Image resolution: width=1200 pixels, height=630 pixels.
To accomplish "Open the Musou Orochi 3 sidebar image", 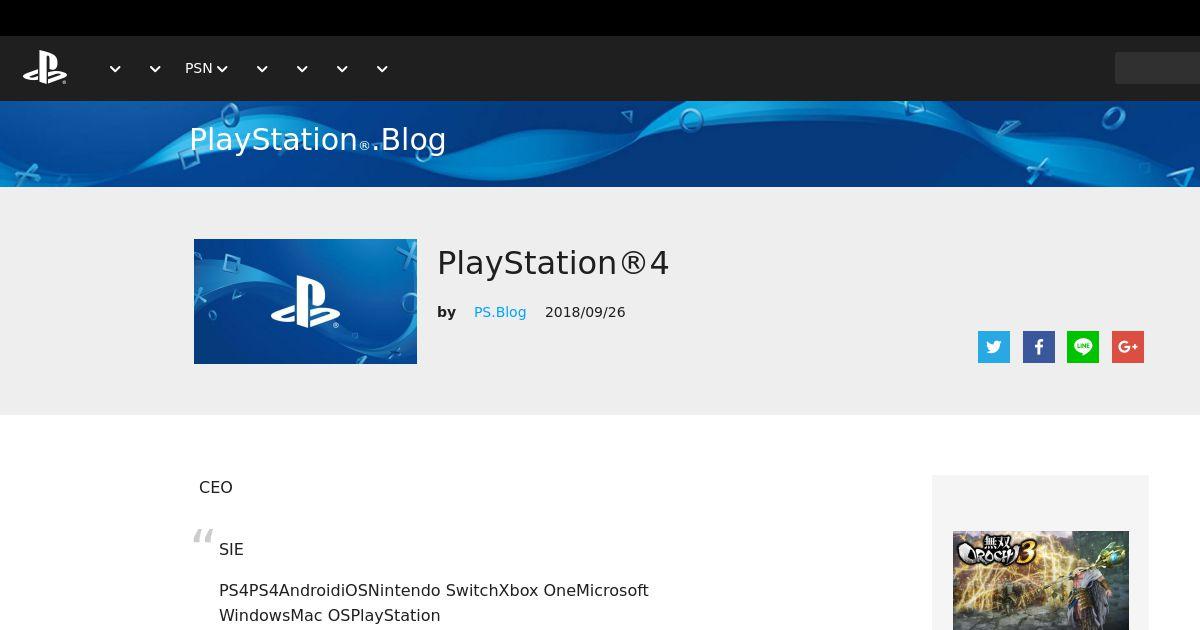I will click(1041, 580).
